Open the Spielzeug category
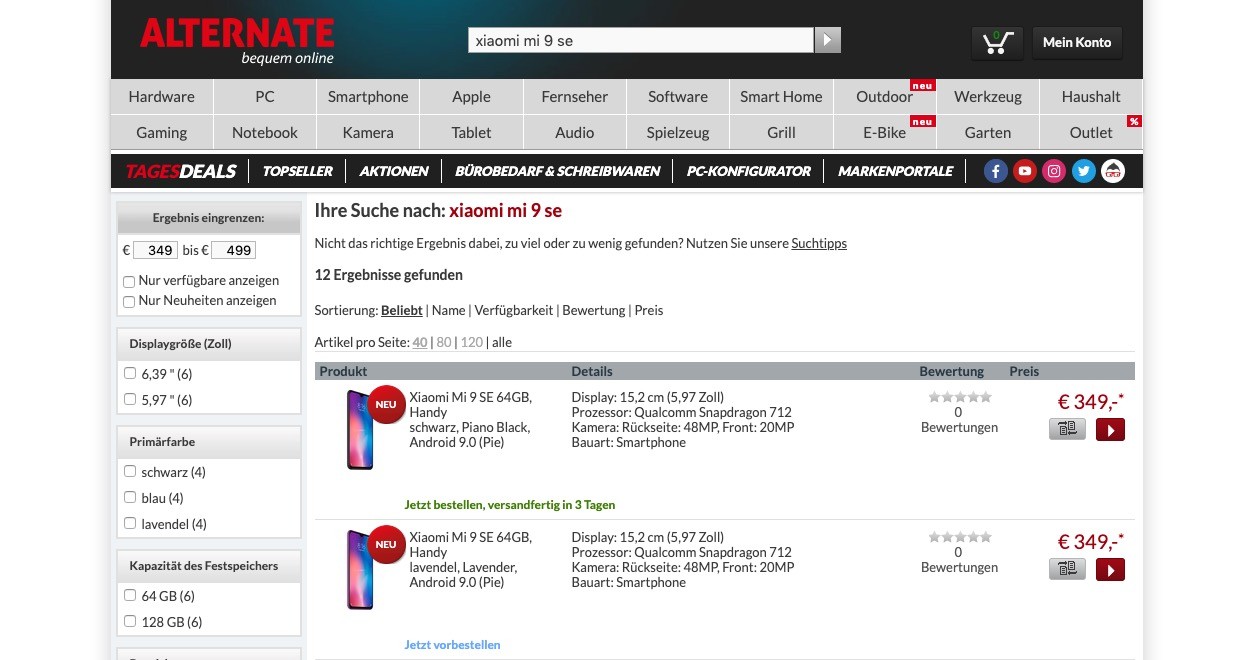This screenshot has width=1255, height=660. pyautogui.click(x=678, y=132)
